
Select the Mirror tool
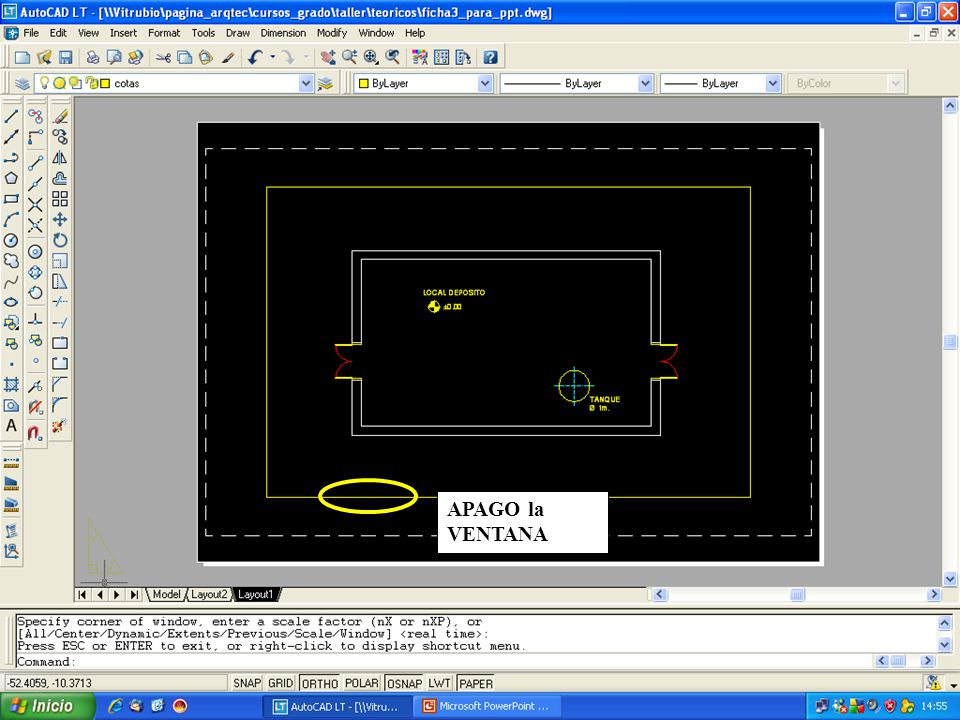[x=60, y=157]
